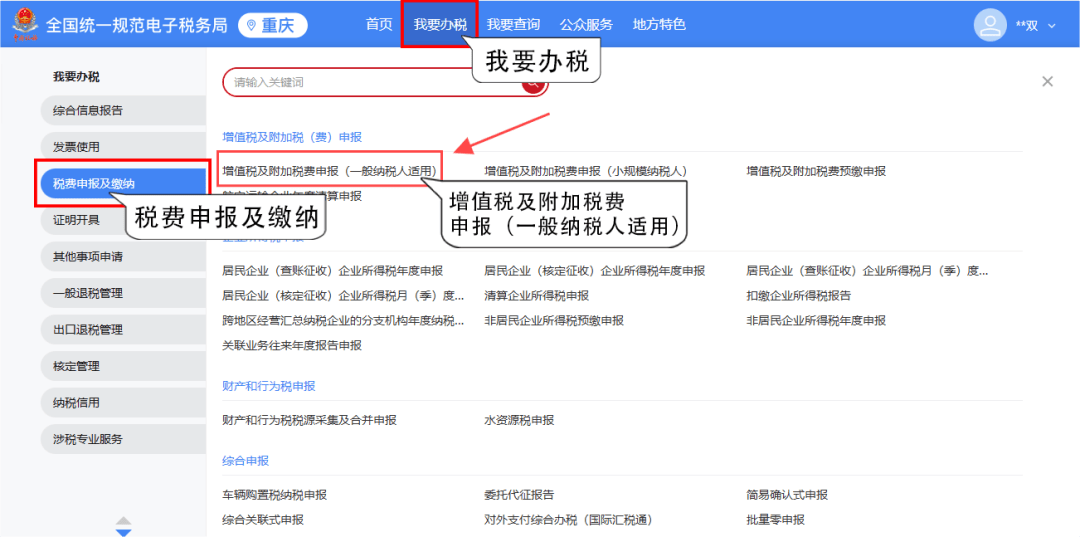Open 车辆购置税纳税申报
Screen dimensions: 1080x537
(275, 494)
